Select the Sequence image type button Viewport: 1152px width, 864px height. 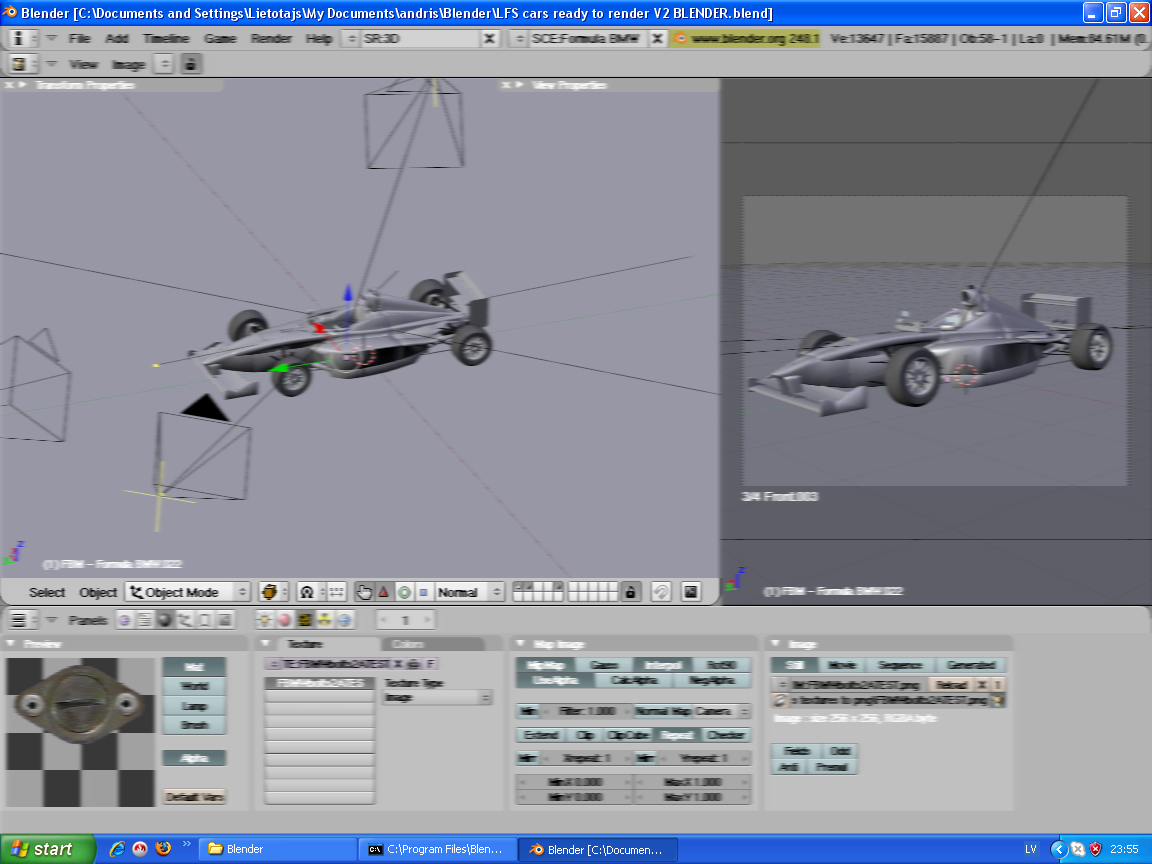(899, 665)
